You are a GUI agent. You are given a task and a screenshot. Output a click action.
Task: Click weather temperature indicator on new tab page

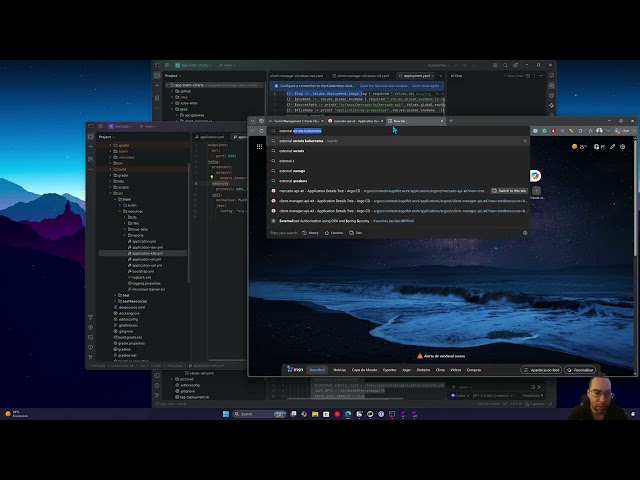tap(580, 147)
